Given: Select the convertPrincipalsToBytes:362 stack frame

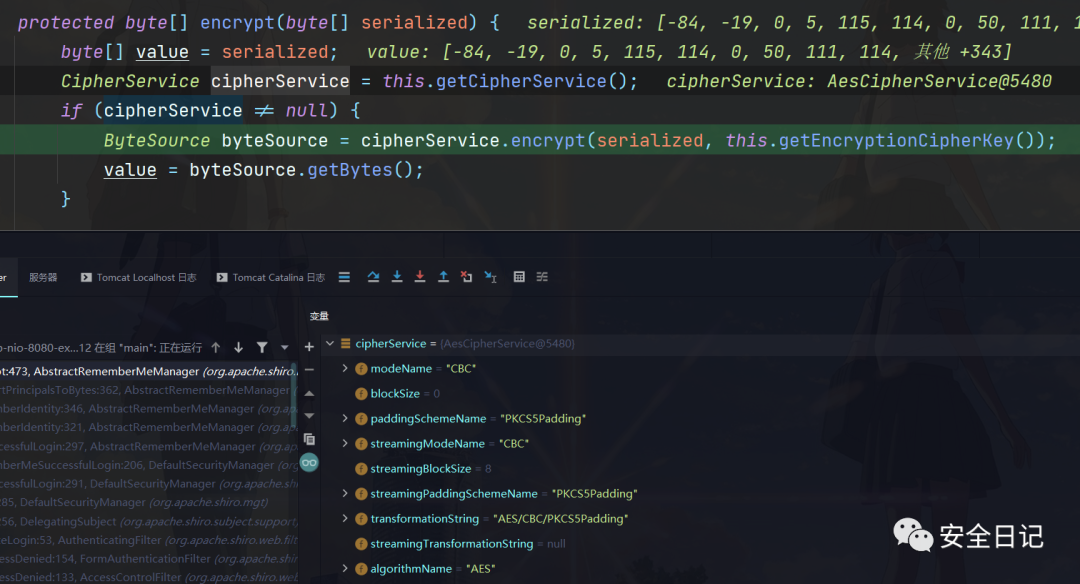Looking at the screenshot, I should pyautogui.click(x=148, y=390).
